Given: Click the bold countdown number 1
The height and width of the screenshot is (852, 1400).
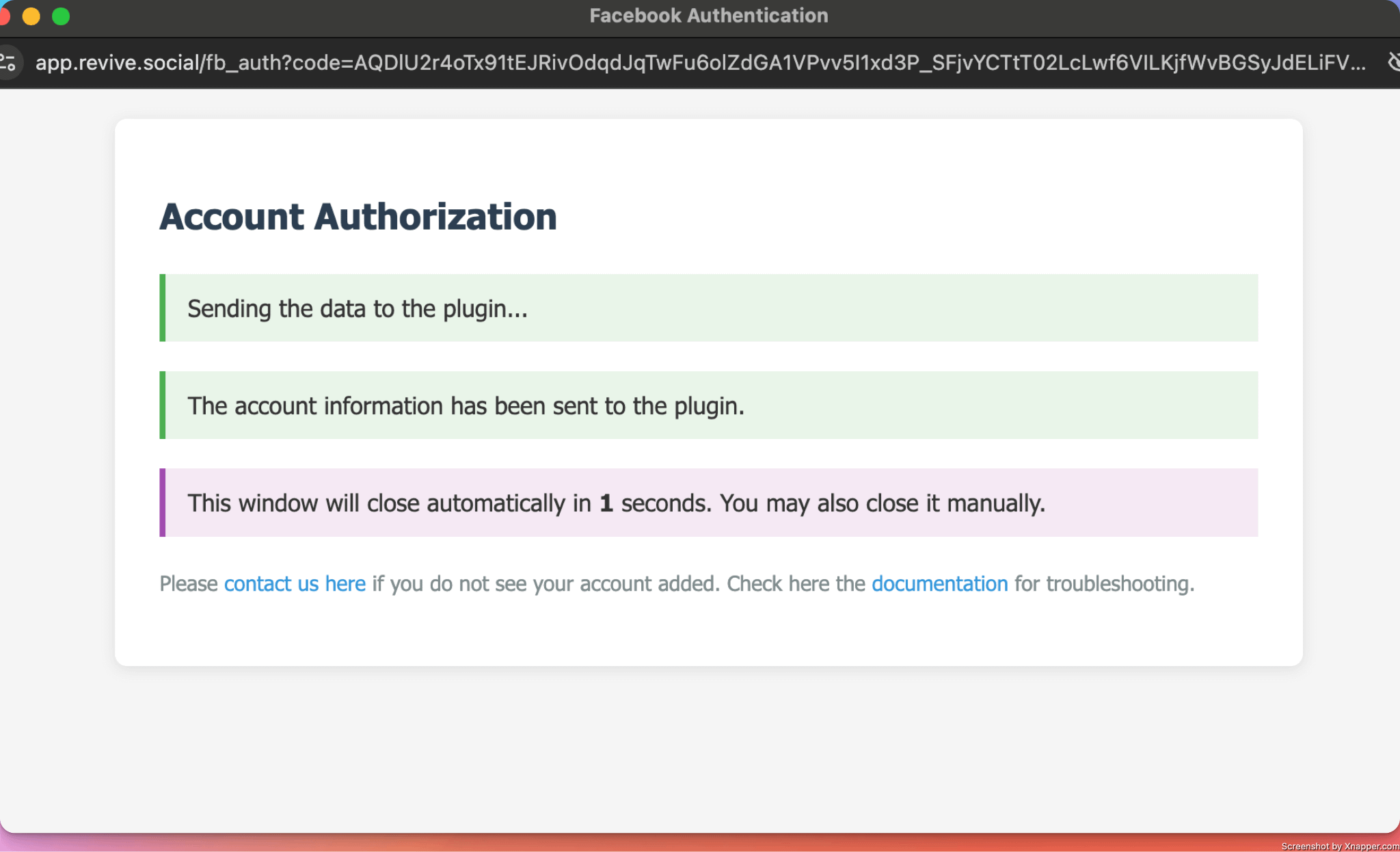Looking at the screenshot, I should coord(606,504).
